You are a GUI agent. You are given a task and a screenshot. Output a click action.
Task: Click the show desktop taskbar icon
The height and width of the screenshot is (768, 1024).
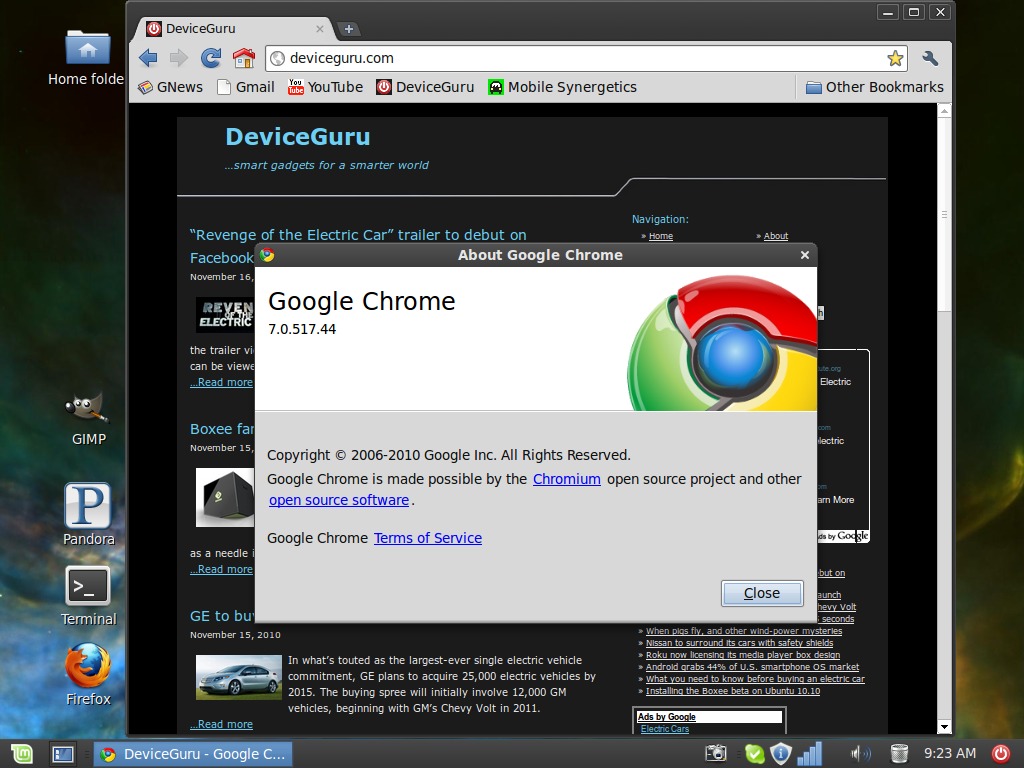pyautogui.click(x=63, y=754)
